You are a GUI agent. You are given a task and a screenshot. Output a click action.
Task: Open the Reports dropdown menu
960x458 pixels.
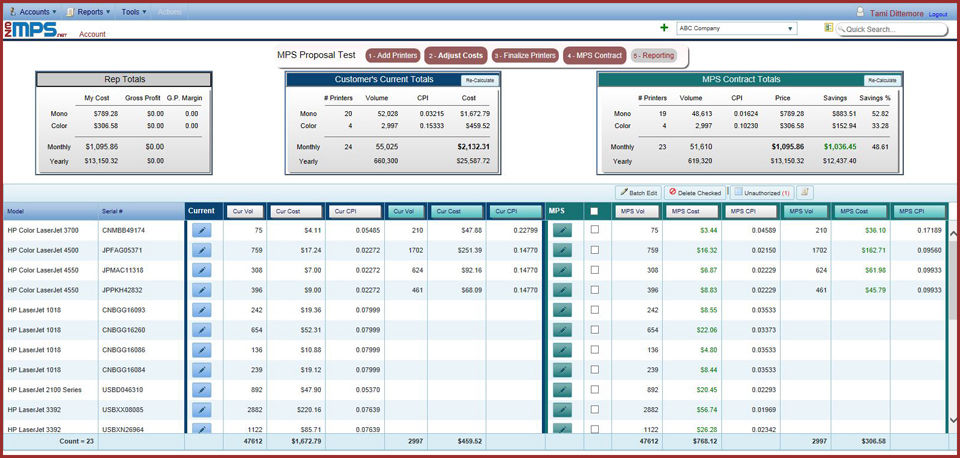tap(89, 12)
